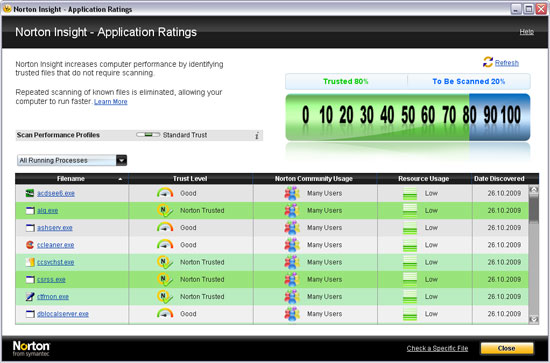Click the resource usage bars for csrss.exe
Screen dimensions: 550x363
410,280
